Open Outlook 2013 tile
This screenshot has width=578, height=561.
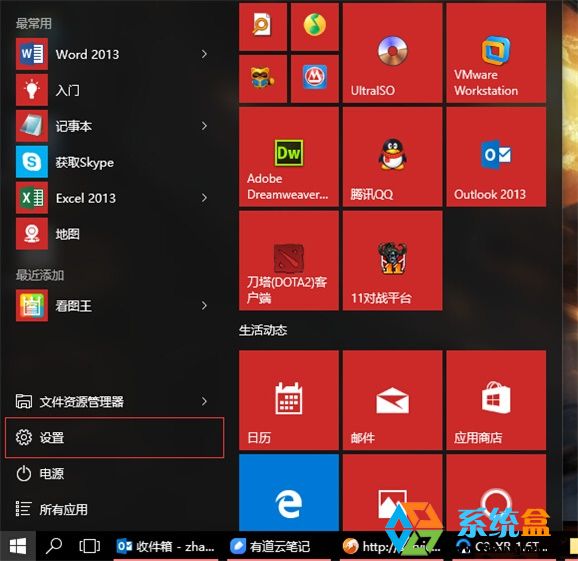(496, 157)
